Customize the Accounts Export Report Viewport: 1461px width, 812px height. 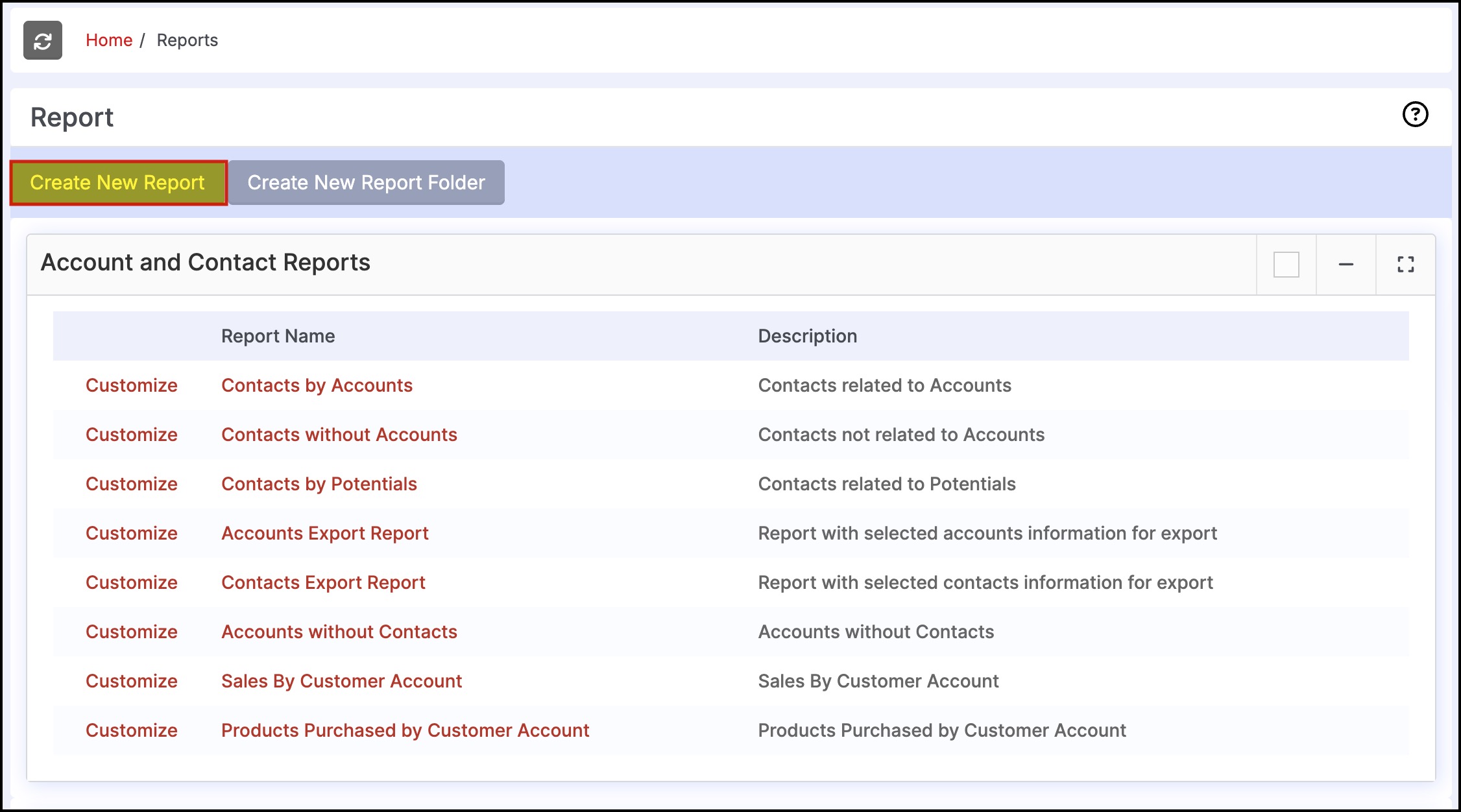point(132,533)
